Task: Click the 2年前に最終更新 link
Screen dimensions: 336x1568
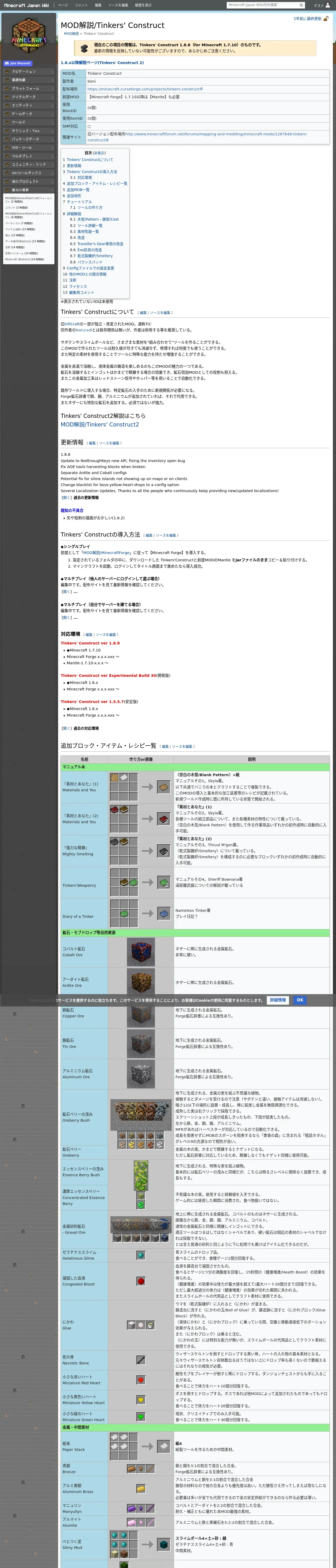Action: point(307,19)
